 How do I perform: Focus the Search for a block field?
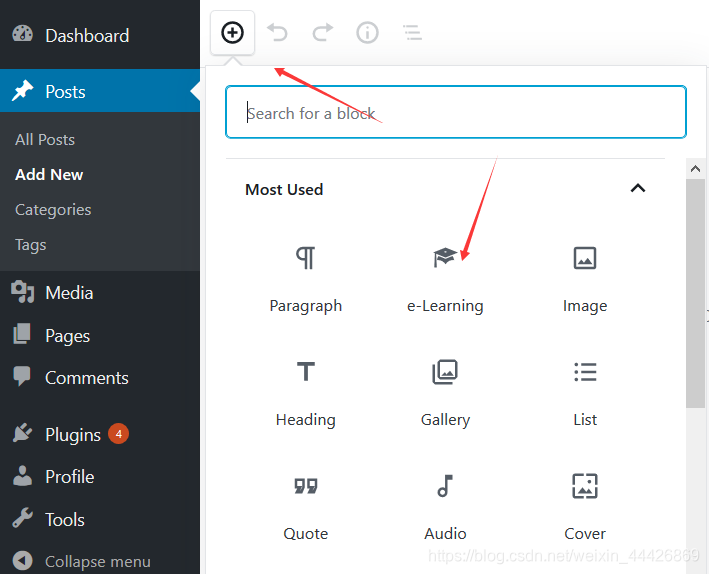pos(456,112)
